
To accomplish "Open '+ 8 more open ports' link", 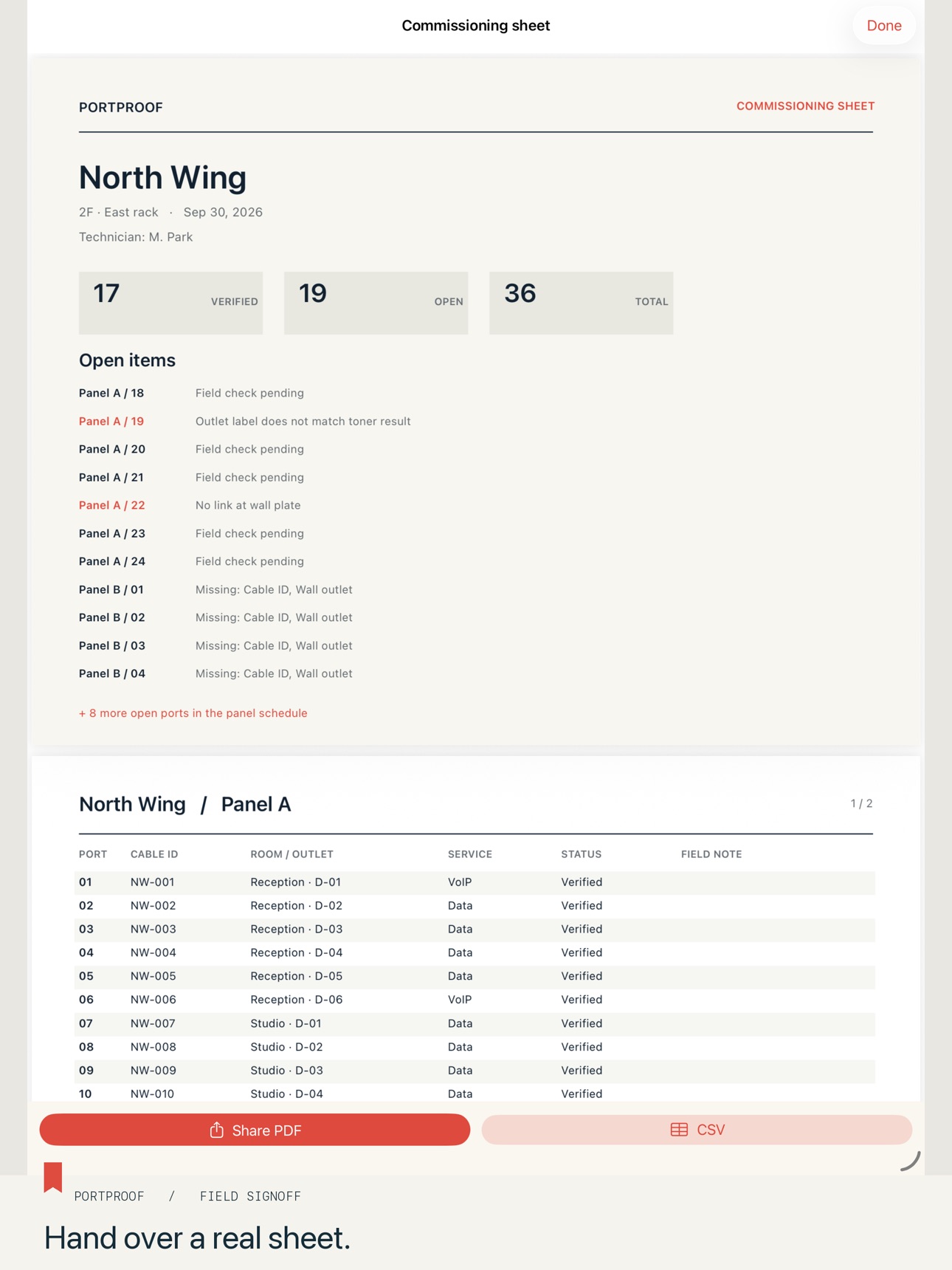I will 193,713.
